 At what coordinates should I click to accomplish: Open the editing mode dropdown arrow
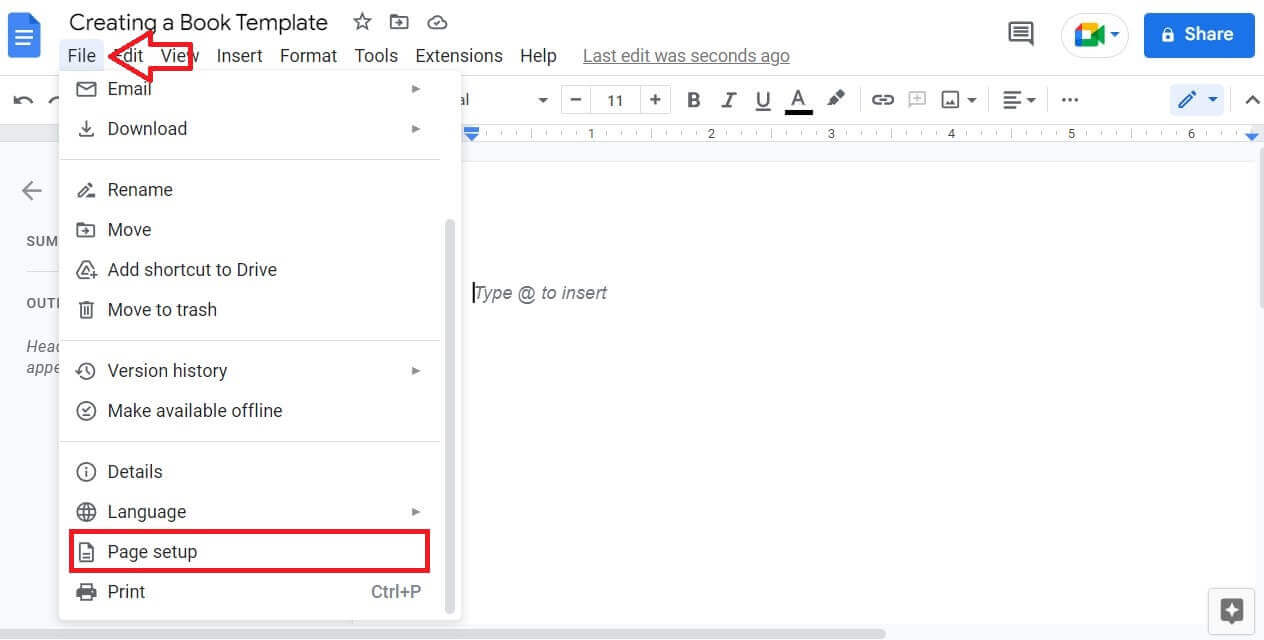1211,99
